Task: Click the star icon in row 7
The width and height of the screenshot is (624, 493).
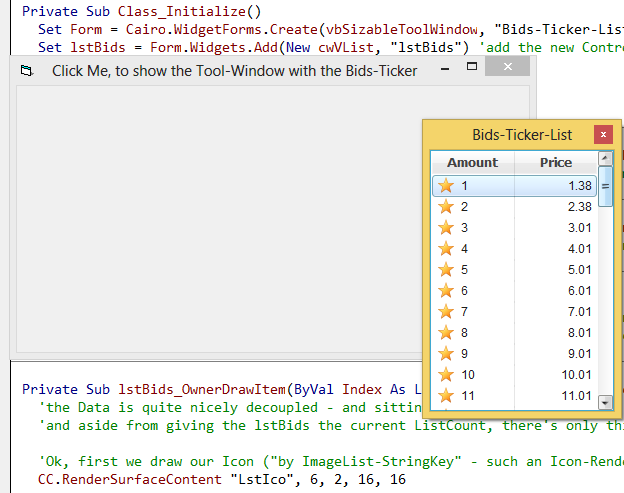Action: point(446,312)
